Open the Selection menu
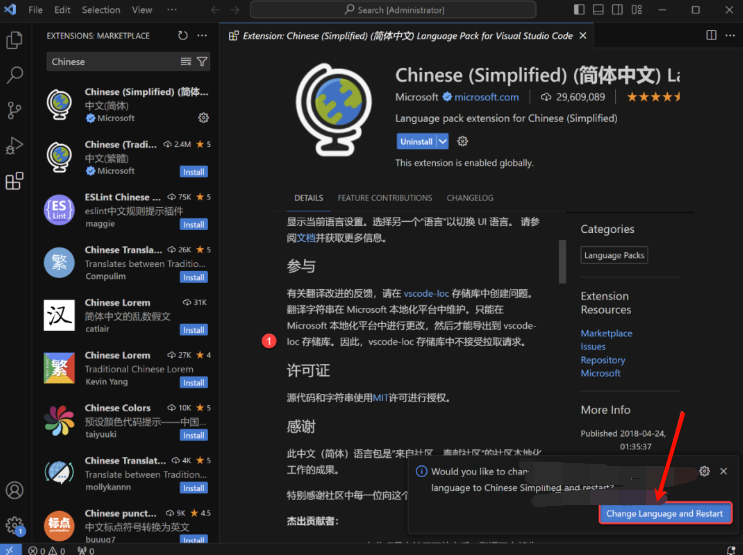 point(101,9)
